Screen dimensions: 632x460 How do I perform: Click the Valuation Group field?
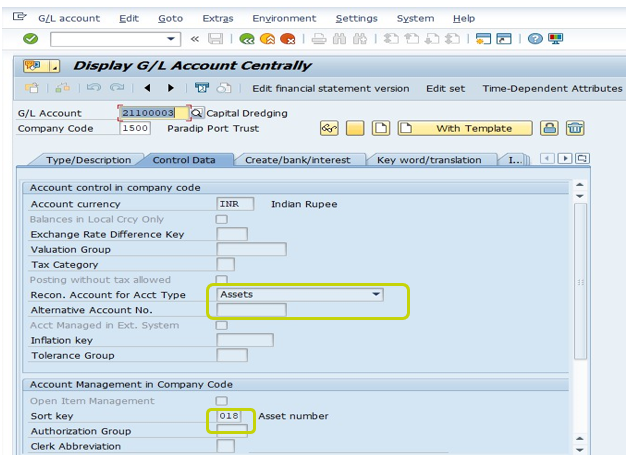252,249
